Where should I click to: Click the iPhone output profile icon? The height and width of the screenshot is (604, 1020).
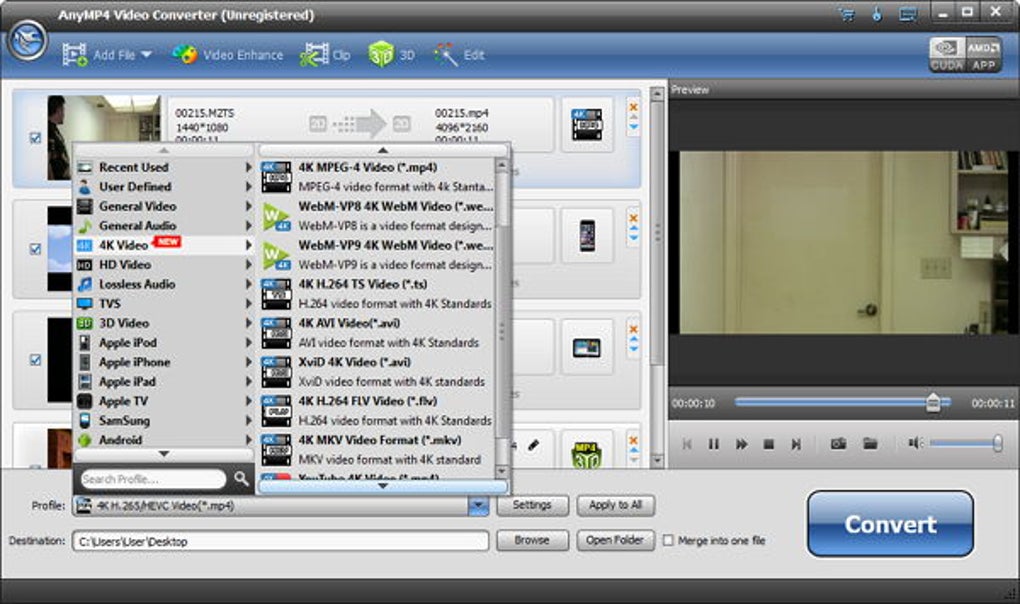[x=587, y=235]
